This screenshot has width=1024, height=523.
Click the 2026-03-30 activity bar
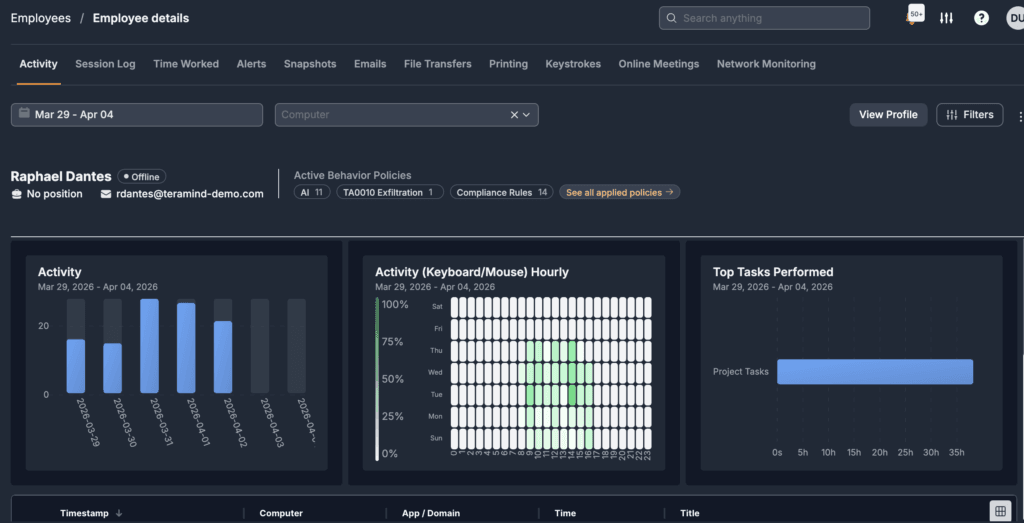[x=113, y=368]
